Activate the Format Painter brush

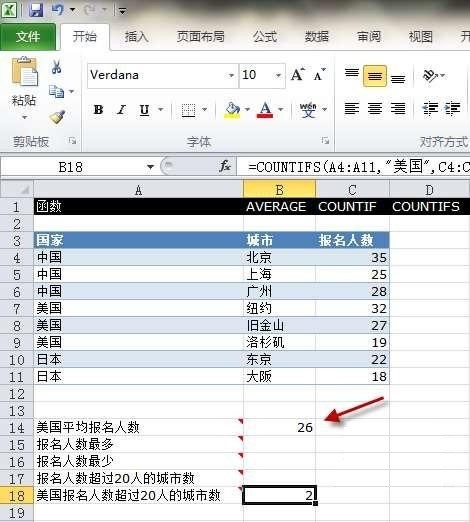57,117
